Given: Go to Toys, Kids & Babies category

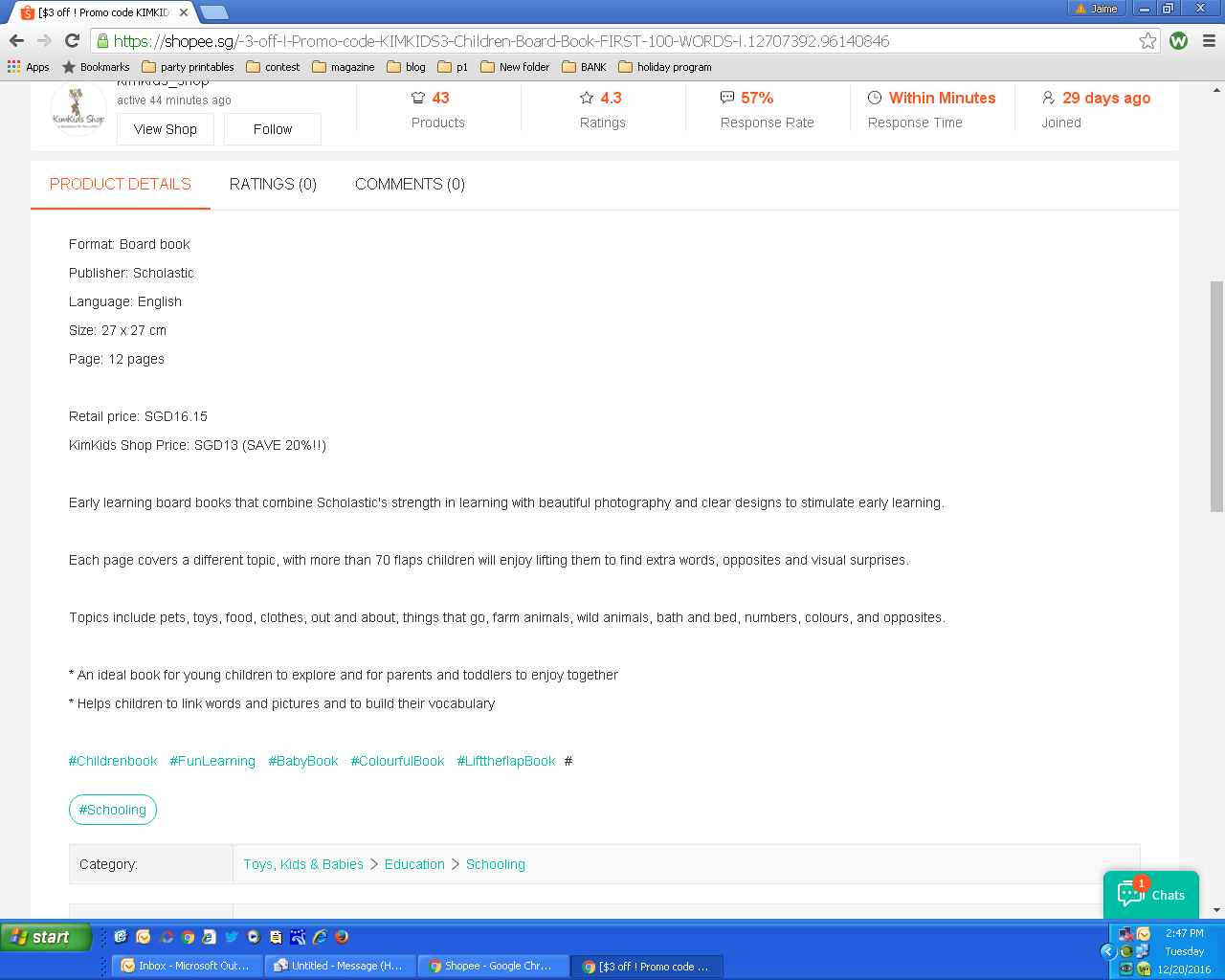Looking at the screenshot, I should click(303, 864).
